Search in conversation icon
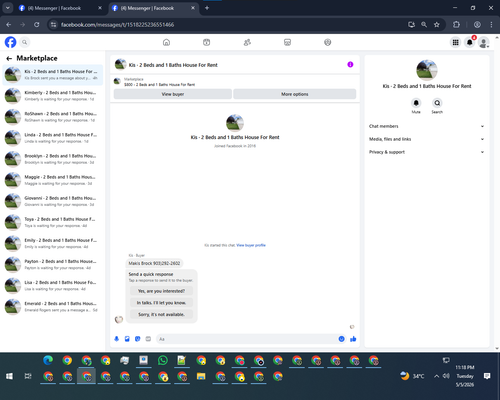 (437, 103)
